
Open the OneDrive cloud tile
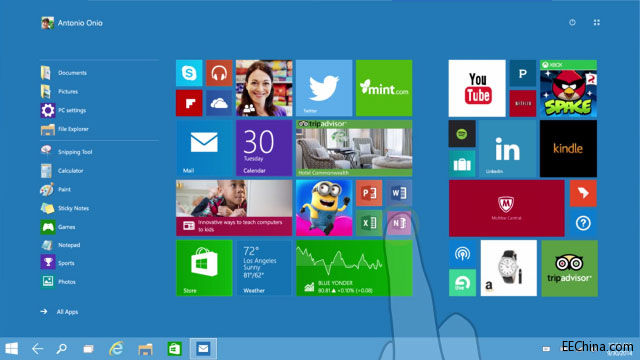pyautogui.click(x=219, y=103)
